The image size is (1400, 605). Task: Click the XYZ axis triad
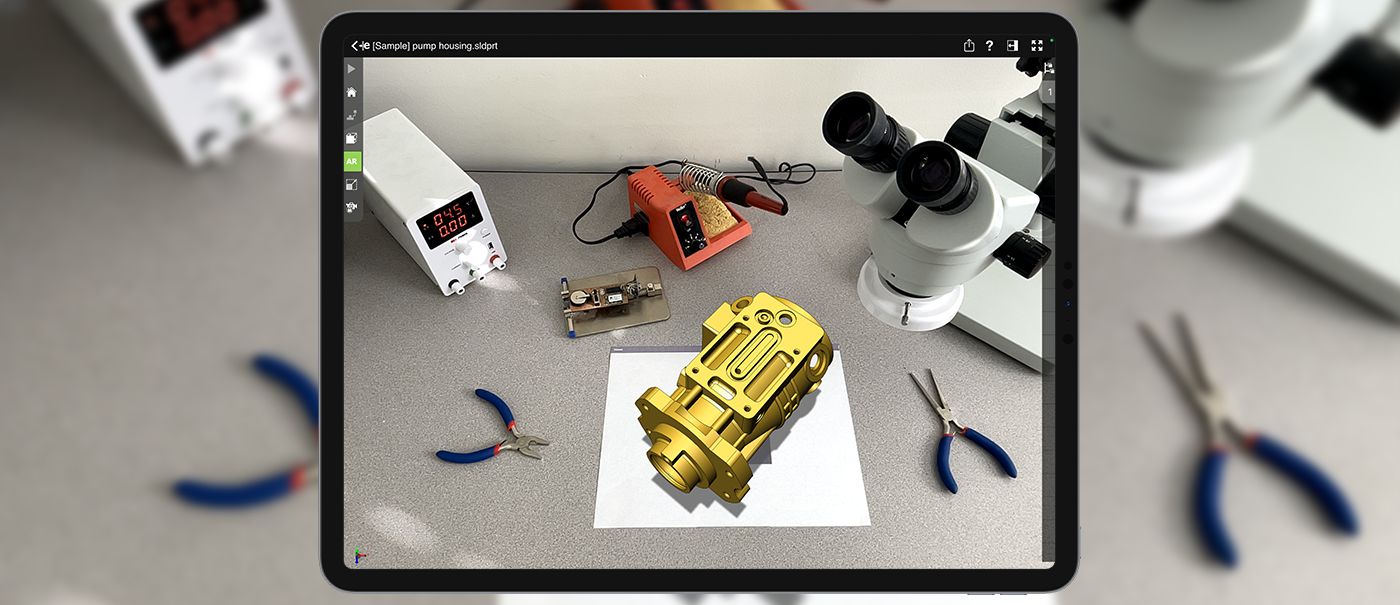359,555
